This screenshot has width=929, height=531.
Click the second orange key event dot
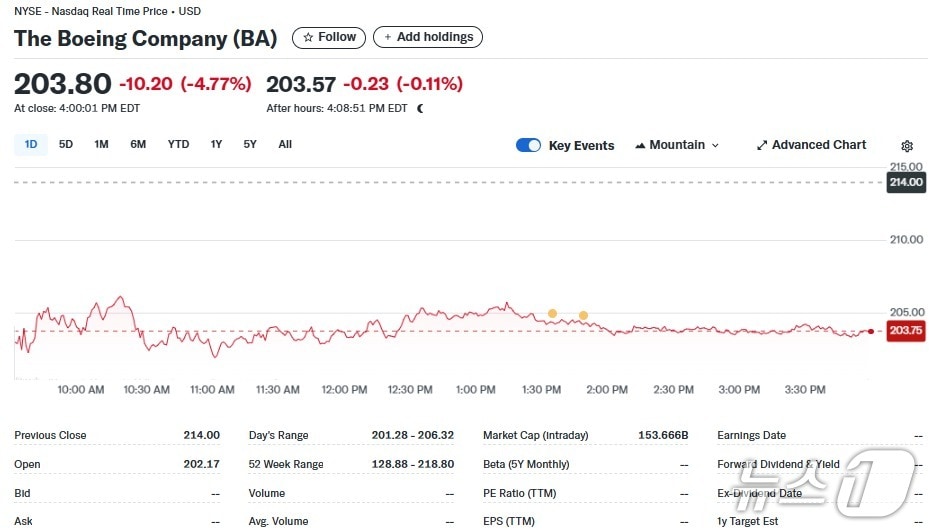click(583, 316)
